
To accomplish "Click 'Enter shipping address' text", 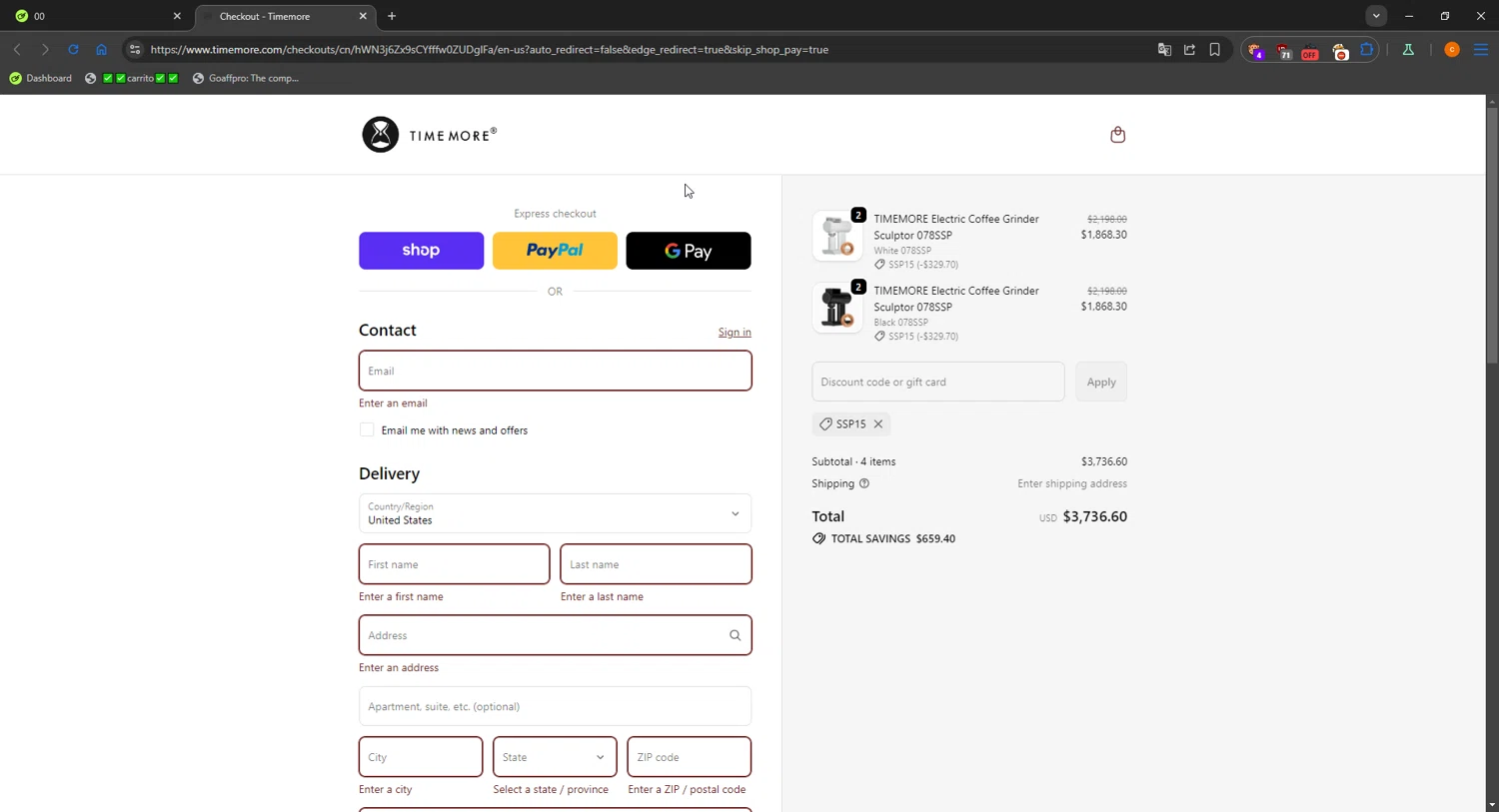I will 1072,483.
